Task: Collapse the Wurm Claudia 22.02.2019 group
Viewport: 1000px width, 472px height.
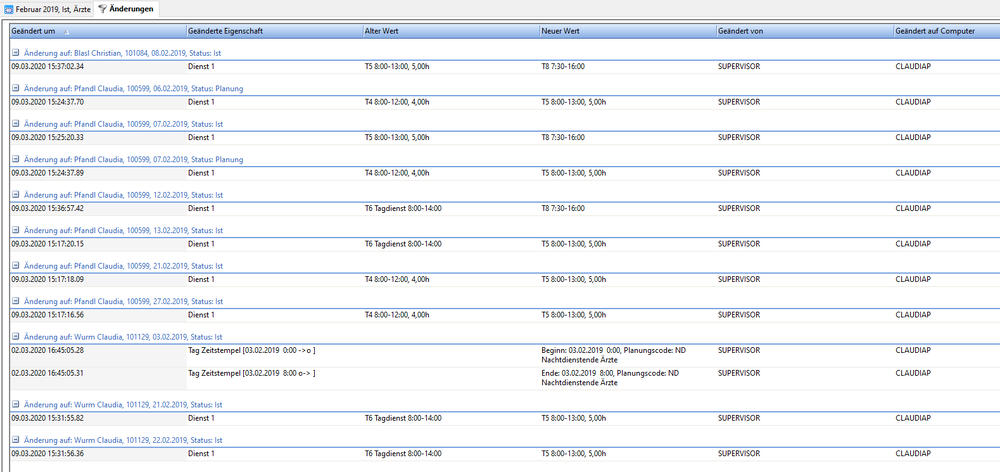Action: pos(16,440)
